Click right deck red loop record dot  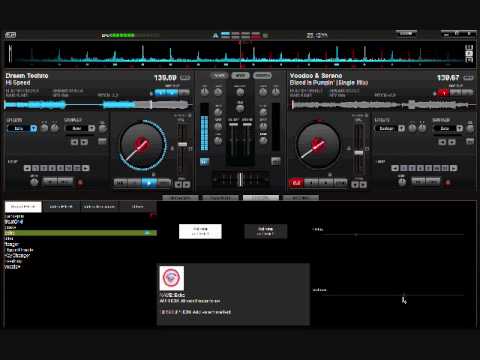(448, 182)
